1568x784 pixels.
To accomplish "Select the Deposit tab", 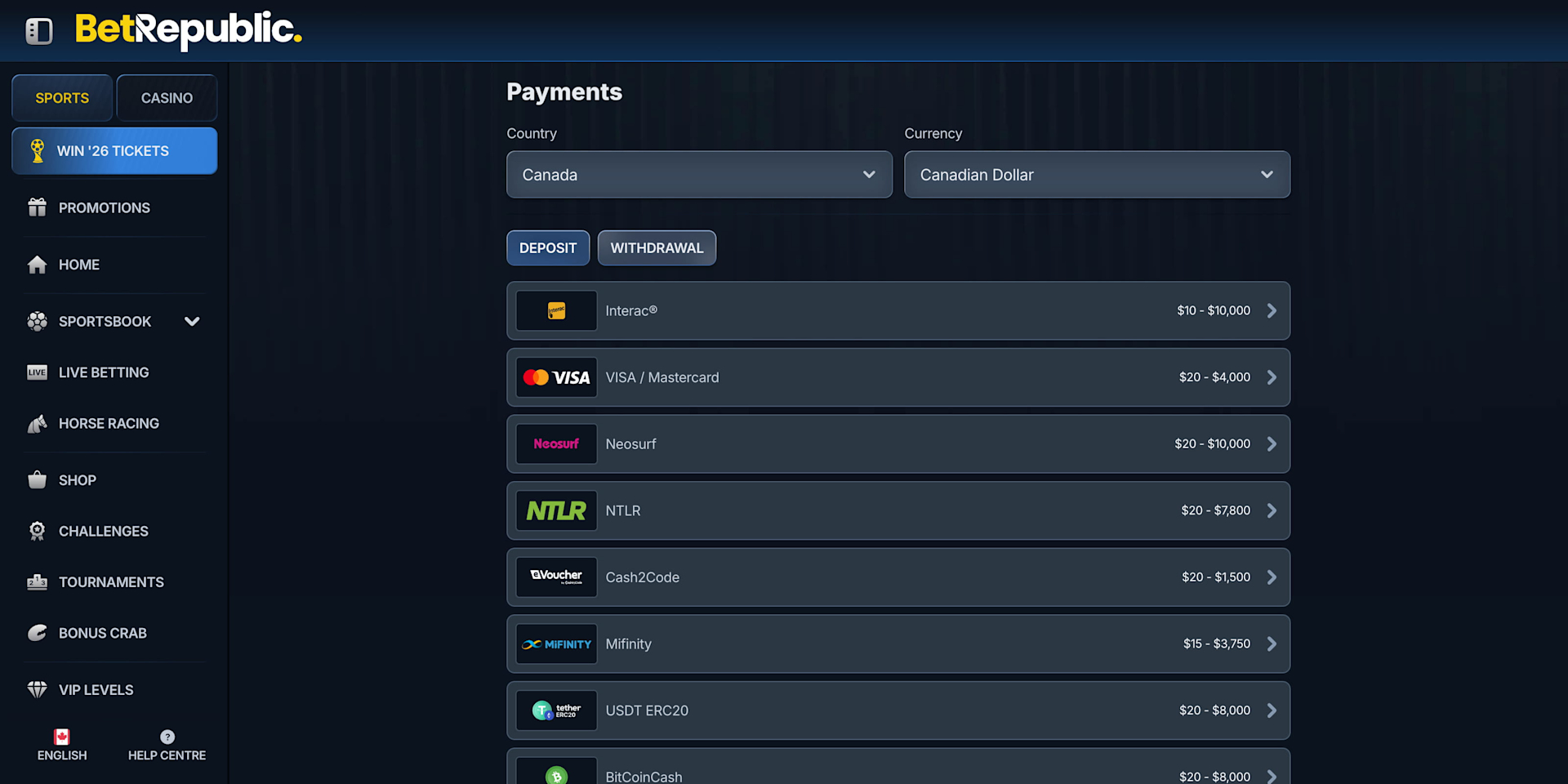I will 548,248.
